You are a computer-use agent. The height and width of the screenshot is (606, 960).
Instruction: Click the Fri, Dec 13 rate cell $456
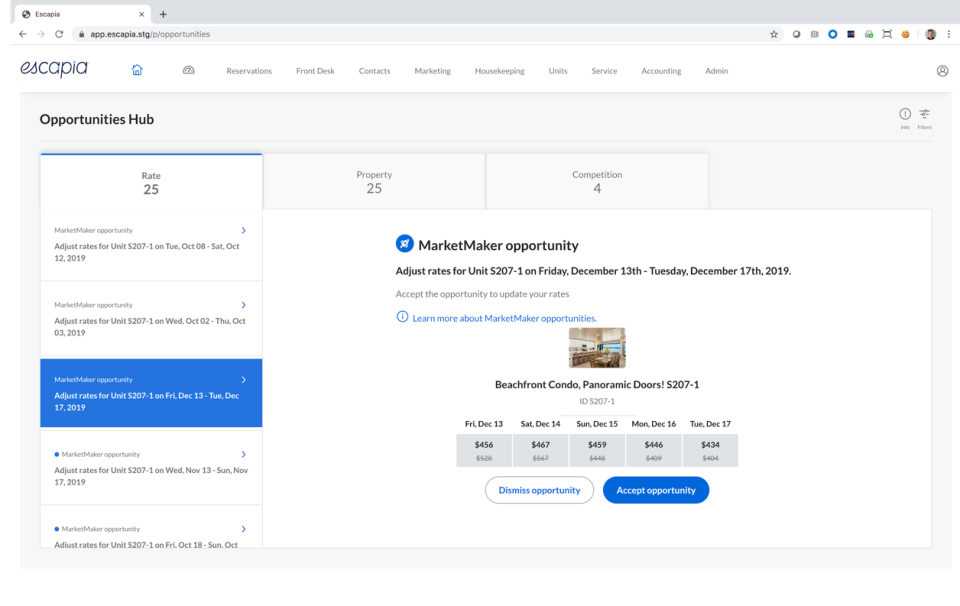pyautogui.click(x=484, y=451)
